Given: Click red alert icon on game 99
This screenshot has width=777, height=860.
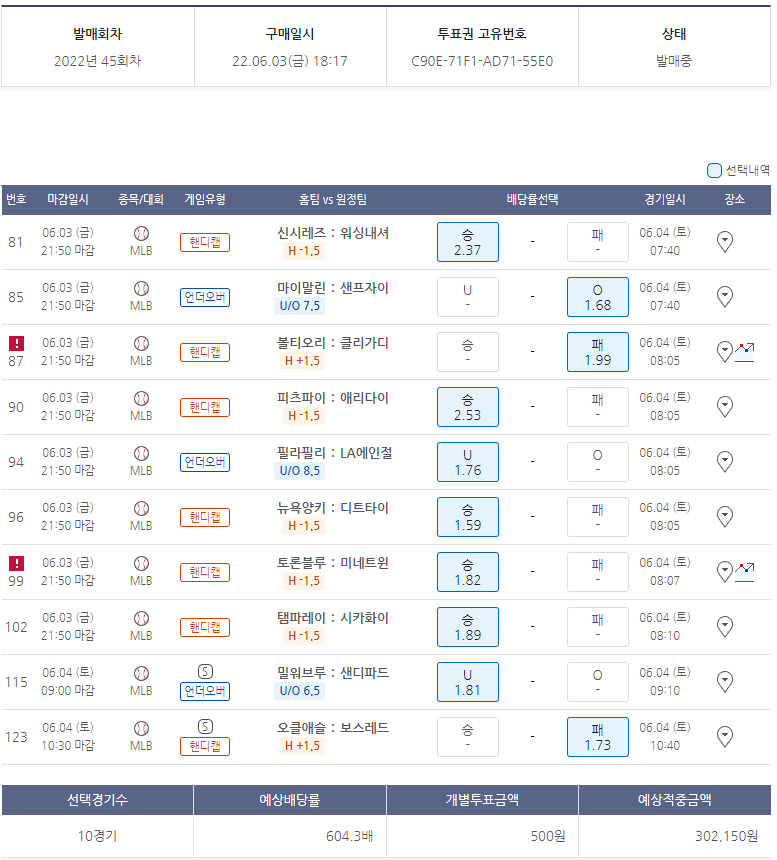Looking at the screenshot, I should click(x=16, y=563).
